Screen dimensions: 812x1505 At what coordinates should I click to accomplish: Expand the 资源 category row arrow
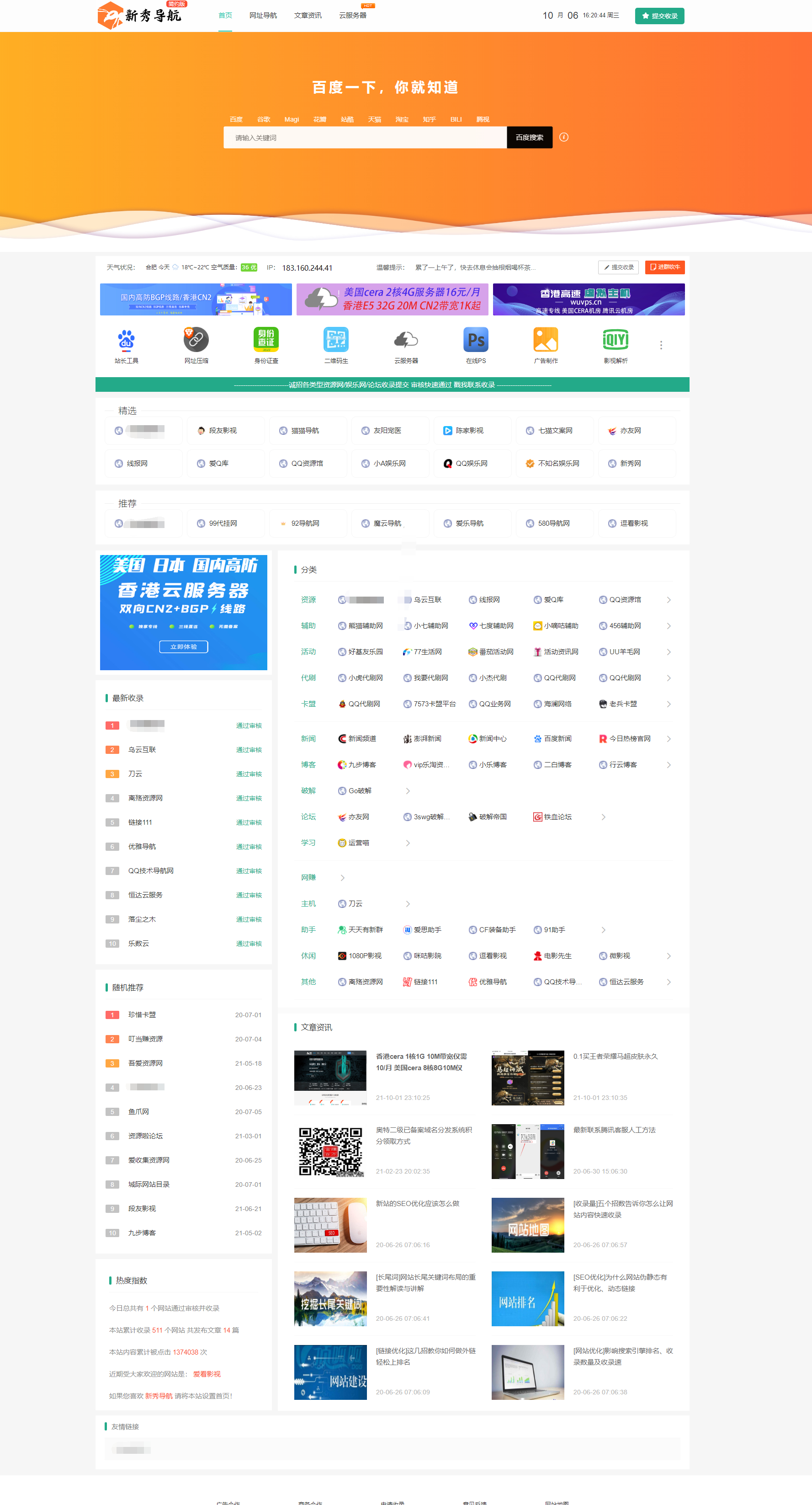(669, 600)
